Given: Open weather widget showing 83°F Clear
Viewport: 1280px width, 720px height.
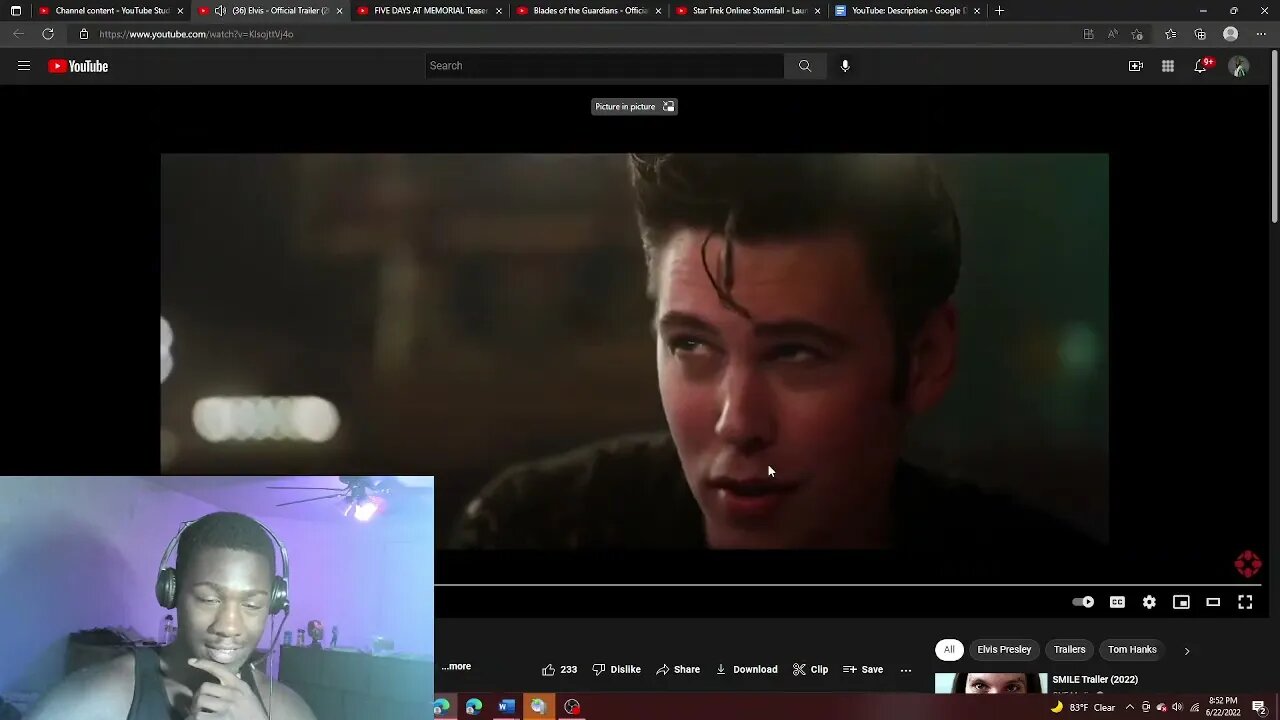Looking at the screenshot, I should click(x=1083, y=707).
